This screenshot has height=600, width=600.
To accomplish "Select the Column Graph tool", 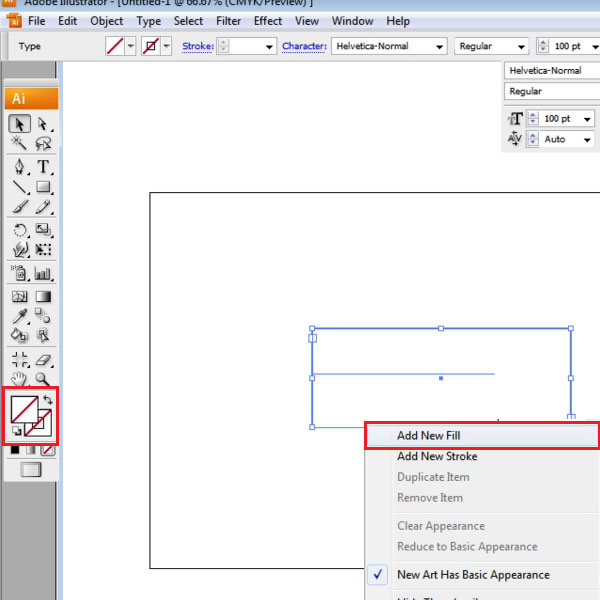I will (x=43, y=273).
